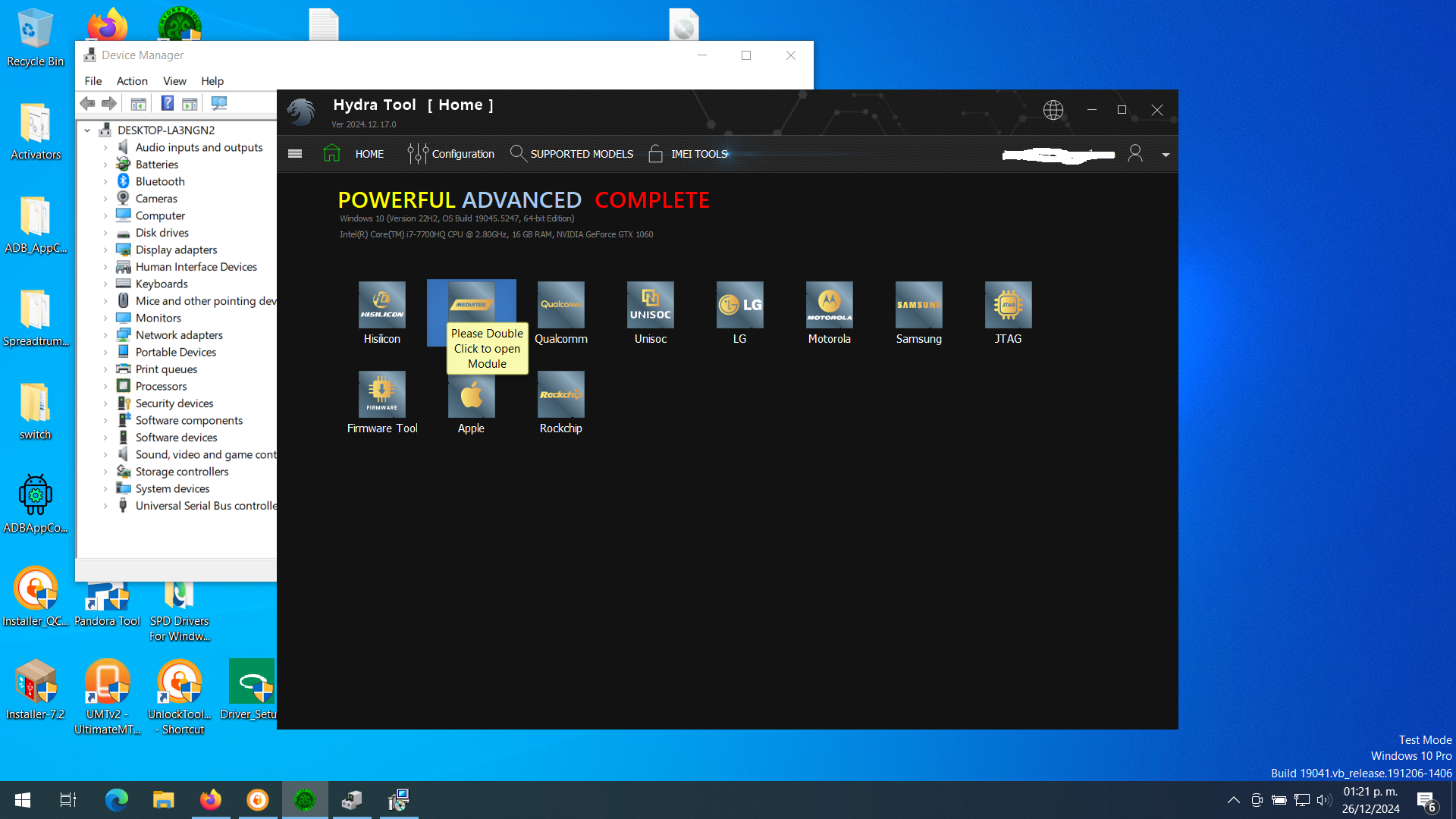Click Device Manager Back arrow
1456x819 pixels.
(88, 103)
